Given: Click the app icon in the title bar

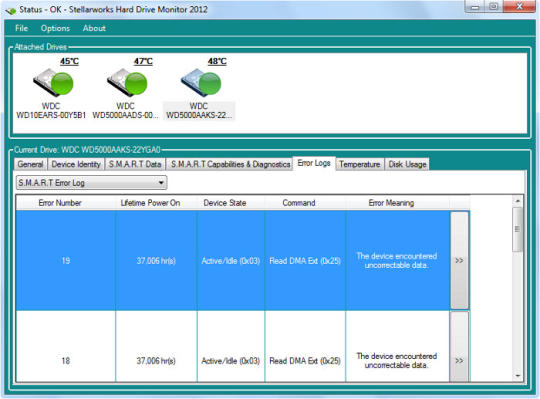Looking at the screenshot, I should (x=11, y=10).
